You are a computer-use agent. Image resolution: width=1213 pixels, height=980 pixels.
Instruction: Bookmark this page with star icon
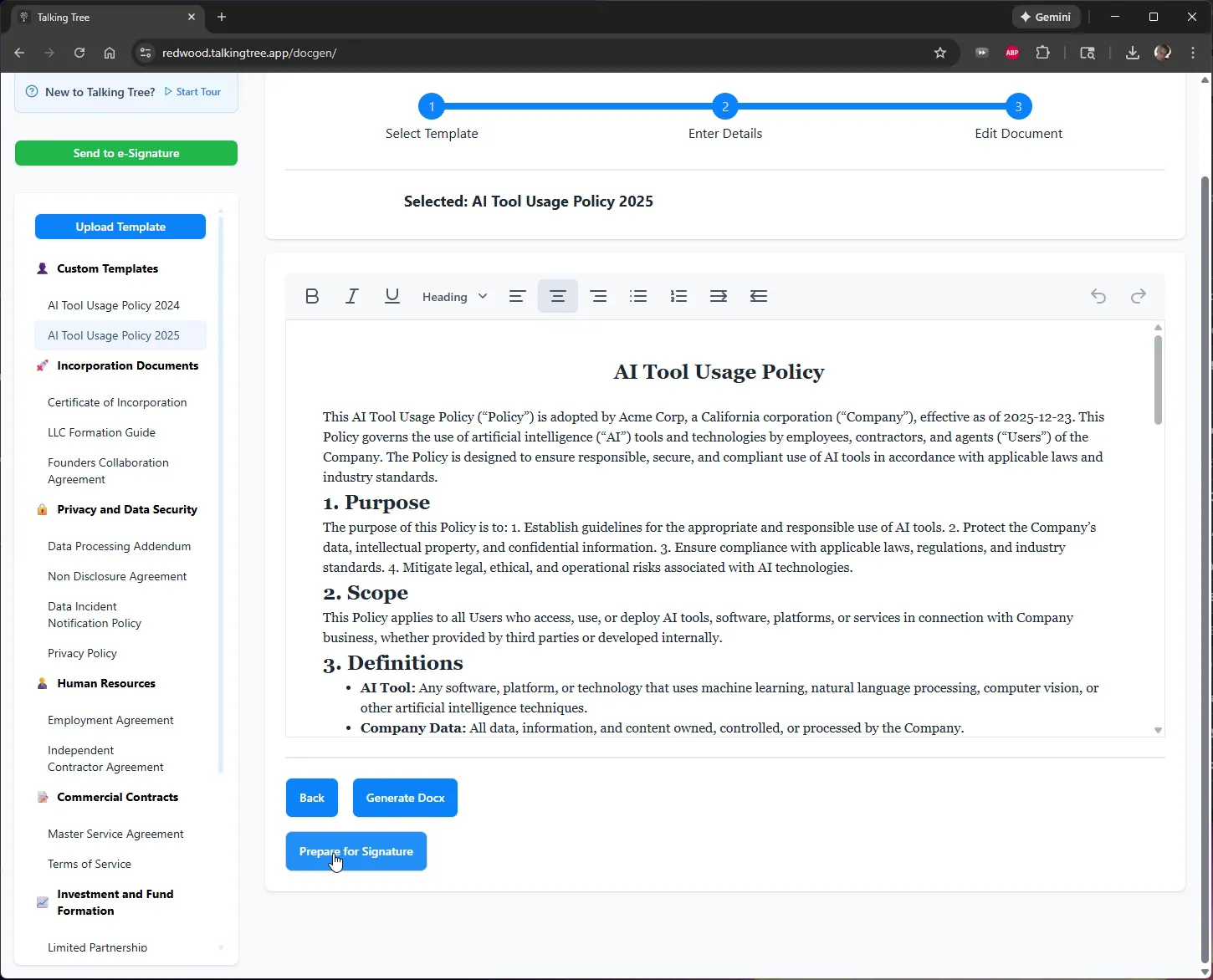tap(940, 53)
